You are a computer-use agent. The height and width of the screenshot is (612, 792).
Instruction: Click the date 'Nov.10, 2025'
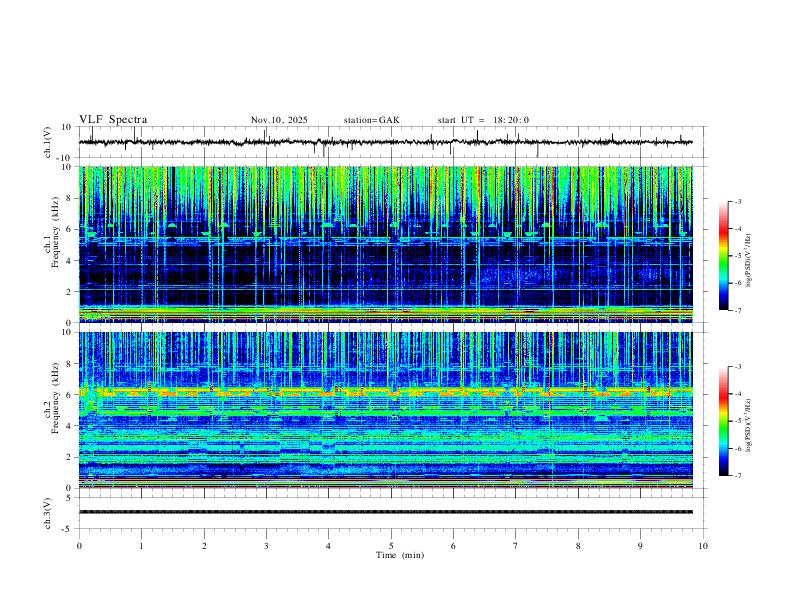(279, 120)
